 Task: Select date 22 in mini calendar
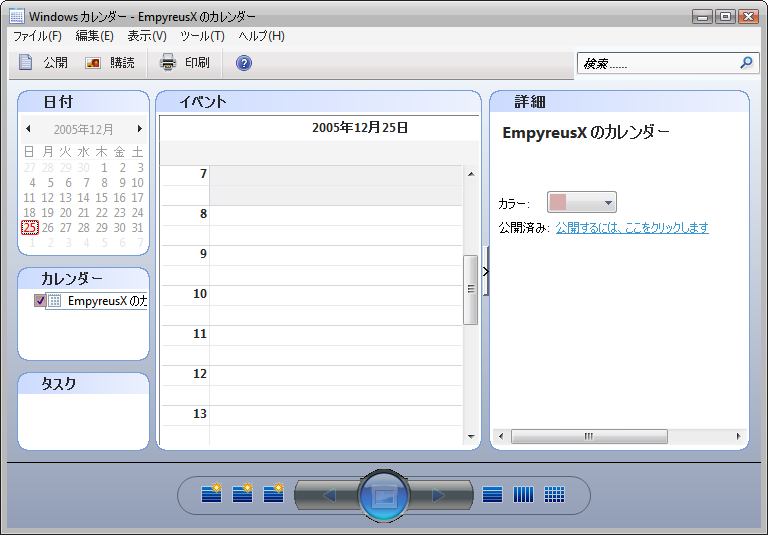(101, 213)
